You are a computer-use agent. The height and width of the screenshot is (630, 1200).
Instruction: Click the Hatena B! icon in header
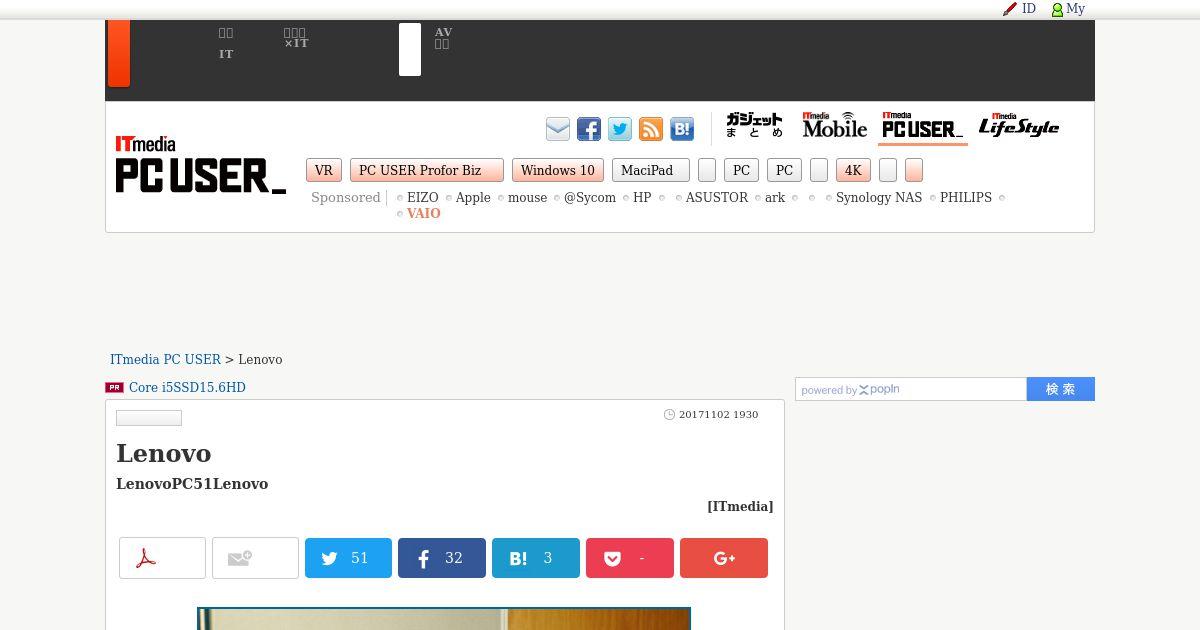tap(682, 129)
